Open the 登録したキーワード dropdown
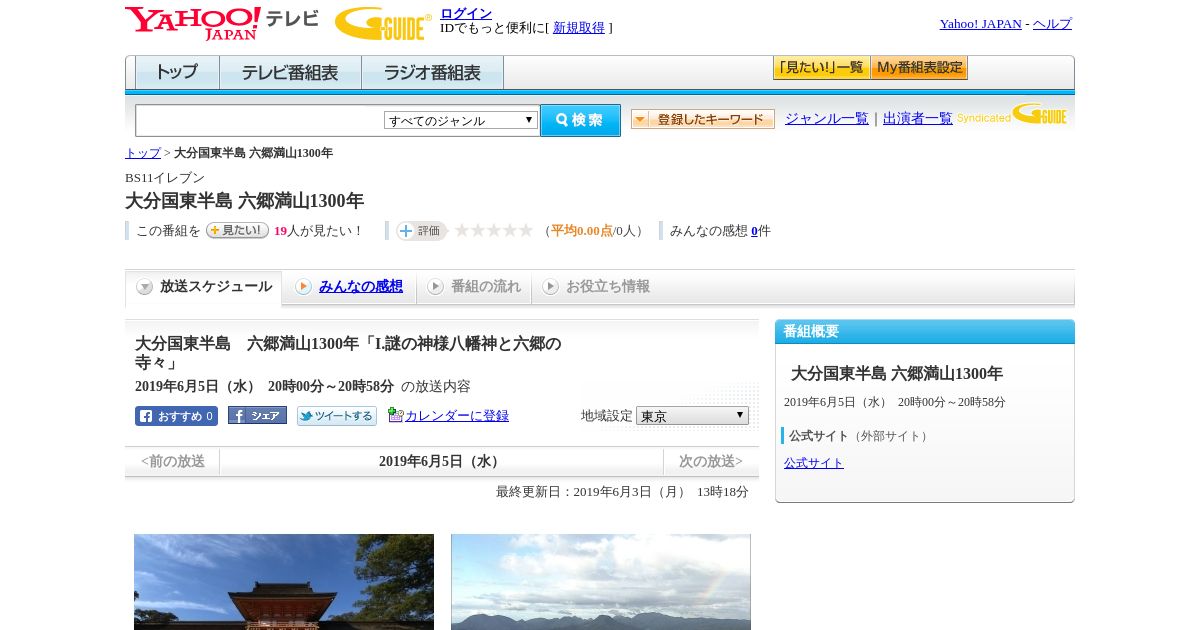Viewport: 1200px width, 630px height. [703, 119]
